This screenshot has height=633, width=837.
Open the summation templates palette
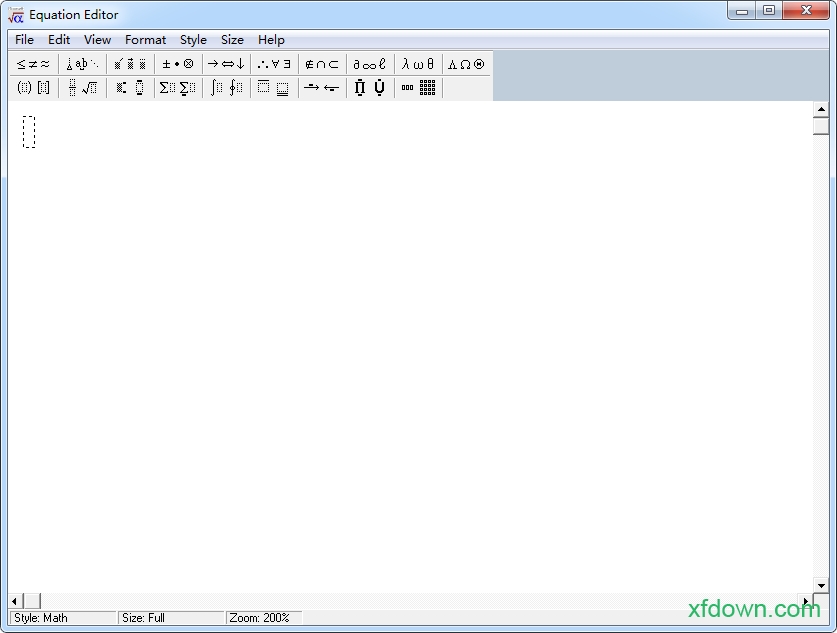[178, 88]
